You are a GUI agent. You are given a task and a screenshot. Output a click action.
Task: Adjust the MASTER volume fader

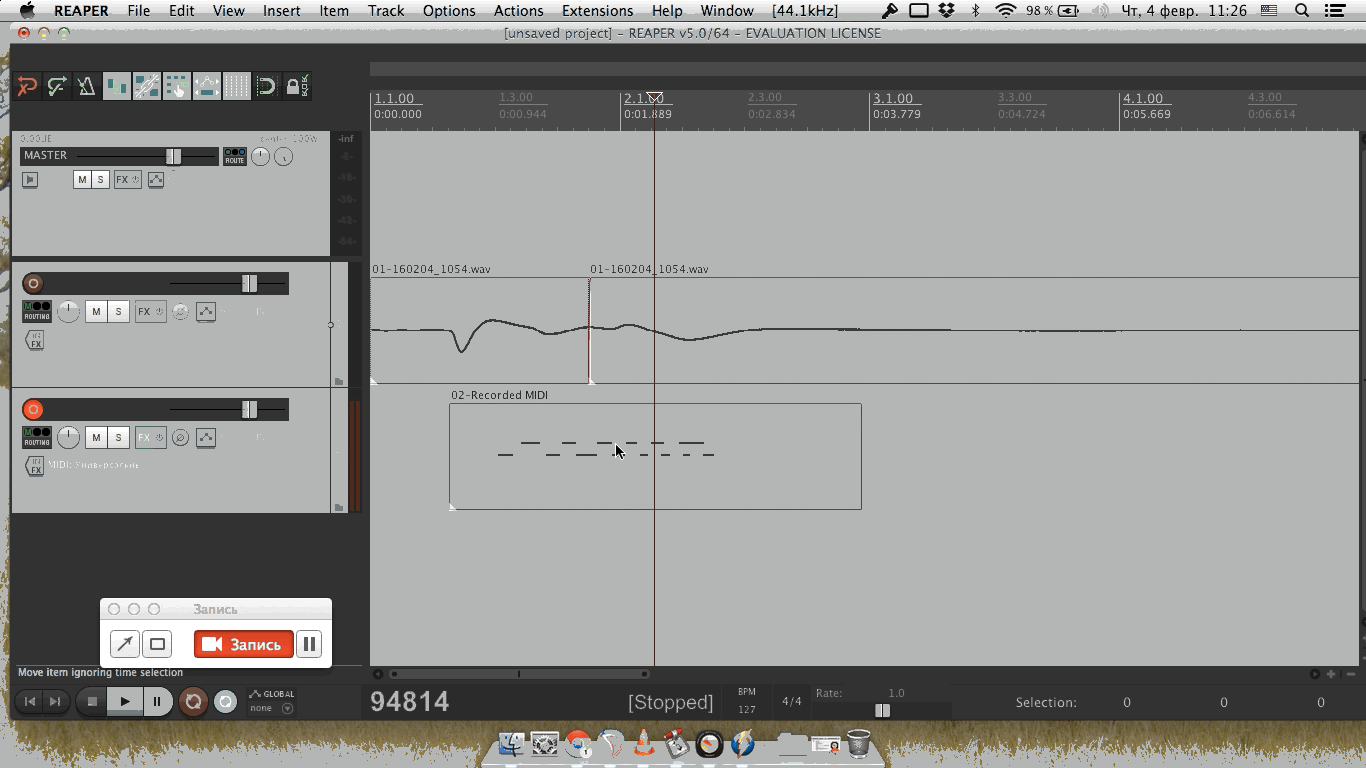coord(174,156)
